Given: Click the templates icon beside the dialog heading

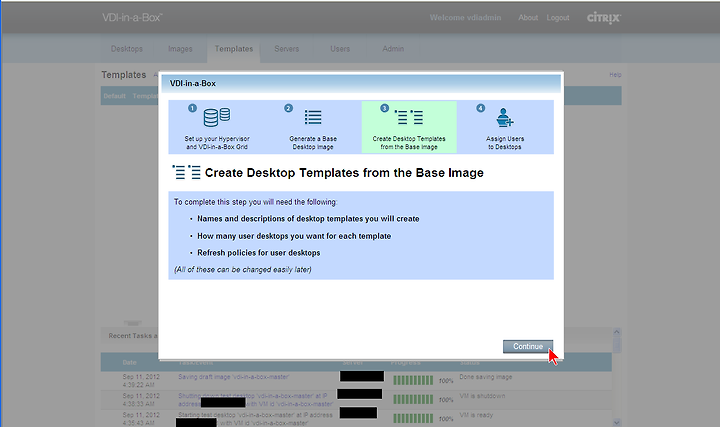Looking at the screenshot, I should tap(186, 172).
